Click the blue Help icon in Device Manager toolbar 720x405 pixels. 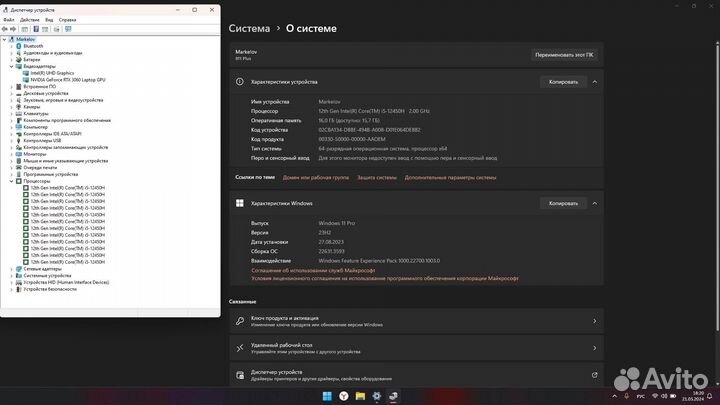pos(36,29)
